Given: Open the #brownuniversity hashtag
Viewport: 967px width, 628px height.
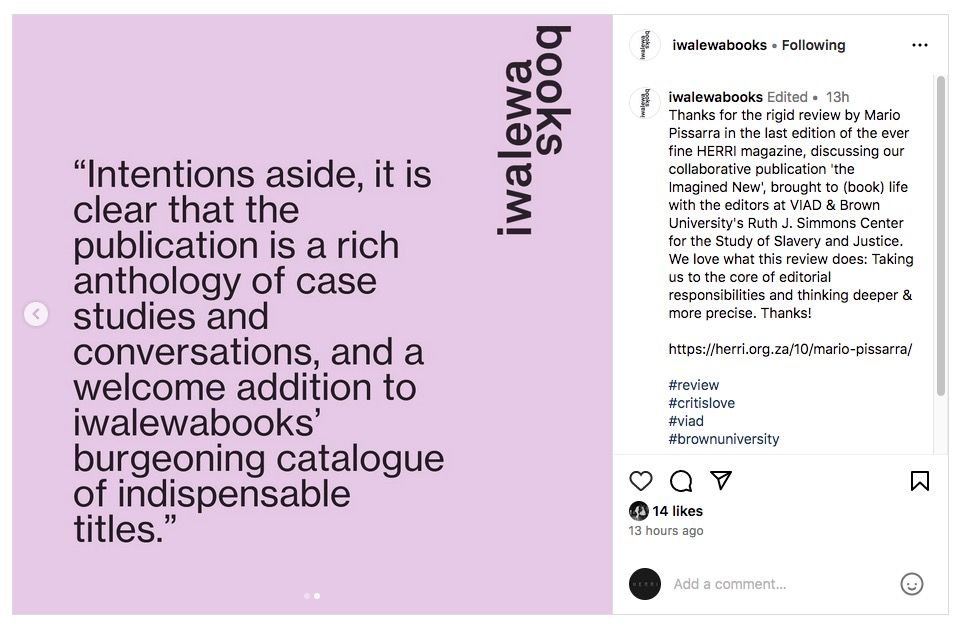Looking at the screenshot, I should [723, 439].
